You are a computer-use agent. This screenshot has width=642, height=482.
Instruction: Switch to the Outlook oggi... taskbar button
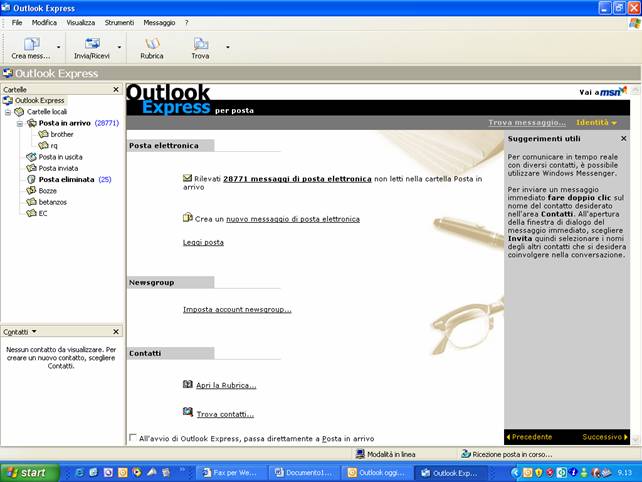pos(377,473)
